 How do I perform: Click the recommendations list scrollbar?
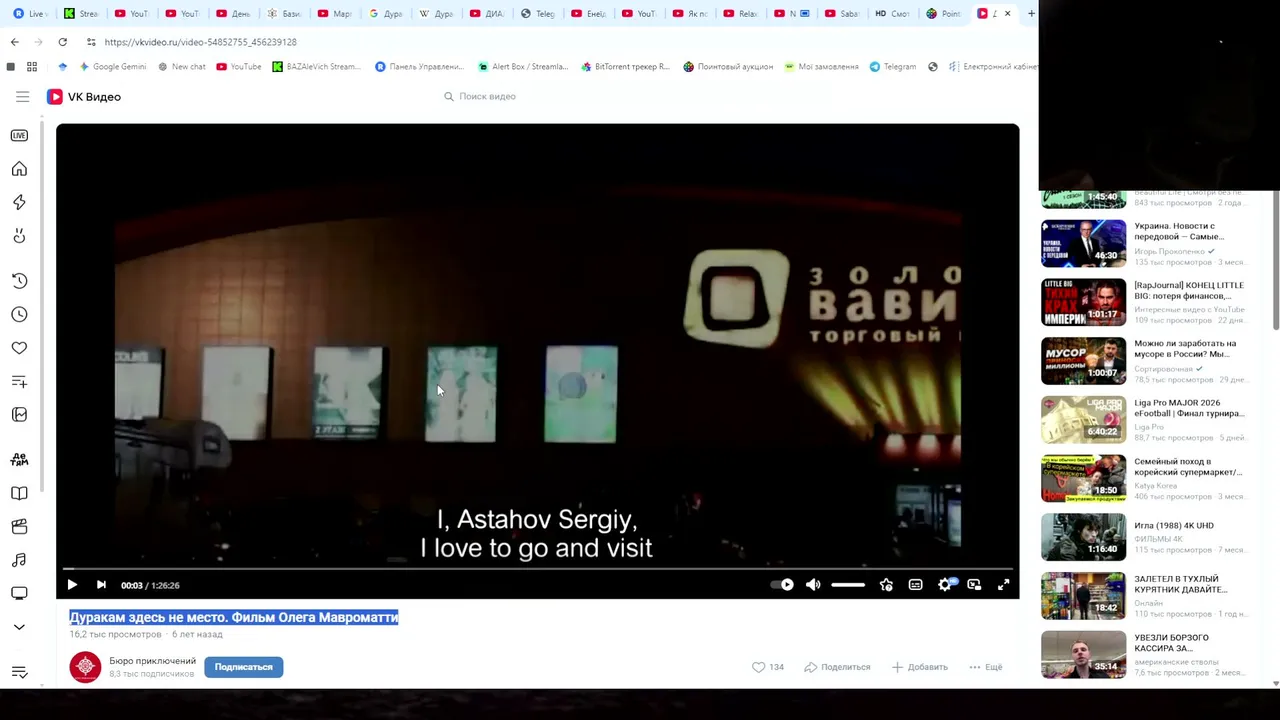pos(1275,260)
